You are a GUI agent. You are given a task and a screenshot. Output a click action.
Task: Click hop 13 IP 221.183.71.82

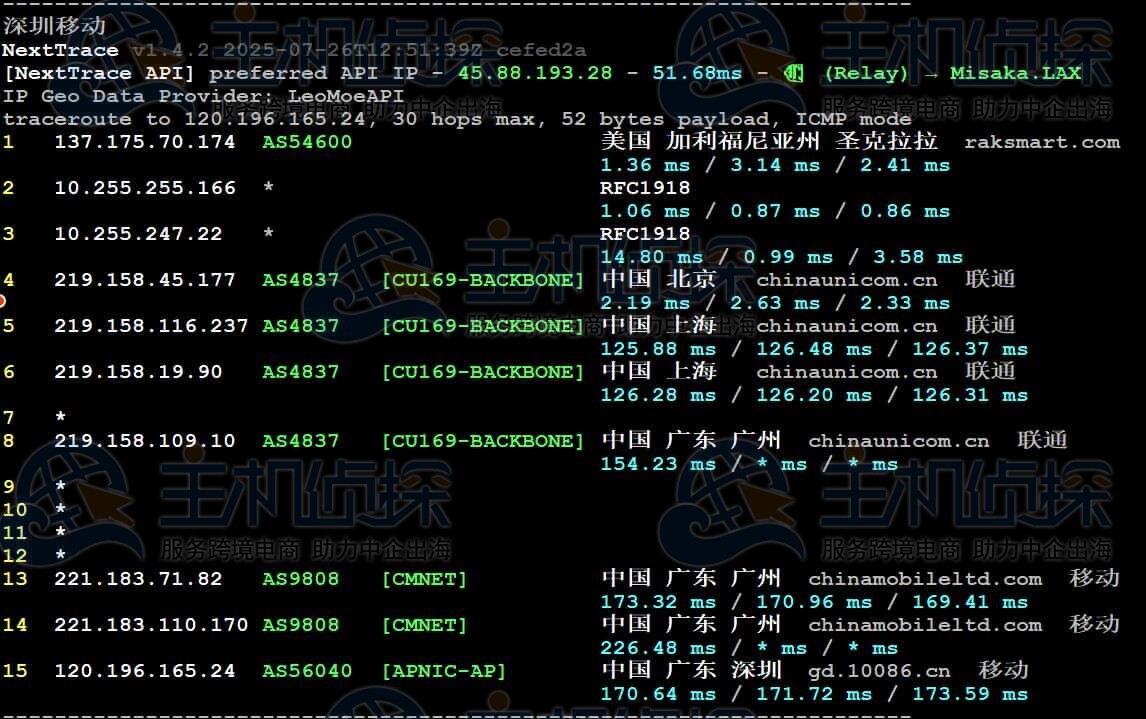pos(138,579)
